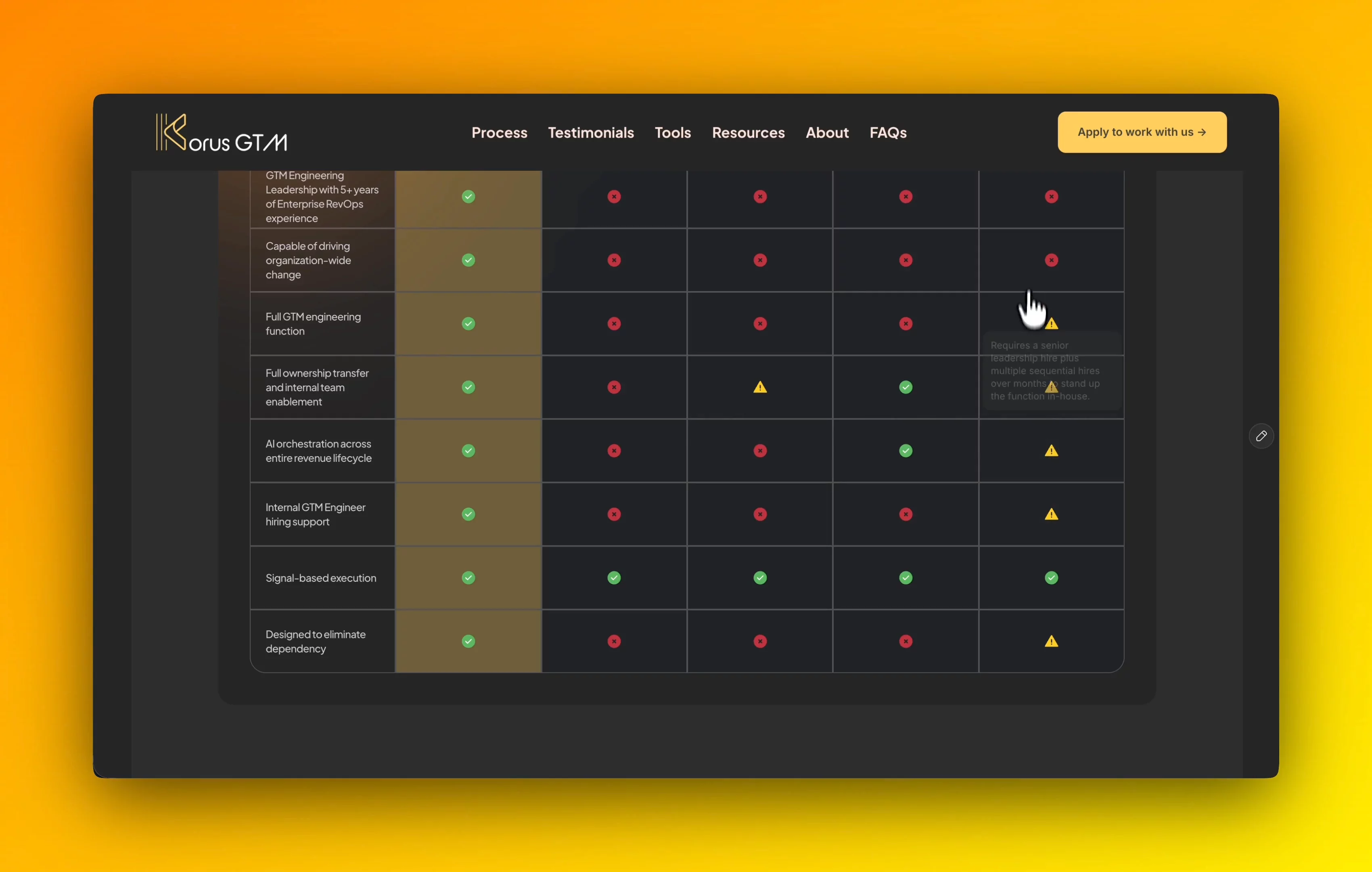Click warning triangle in Full GTM engineering function row

[x=1052, y=324]
